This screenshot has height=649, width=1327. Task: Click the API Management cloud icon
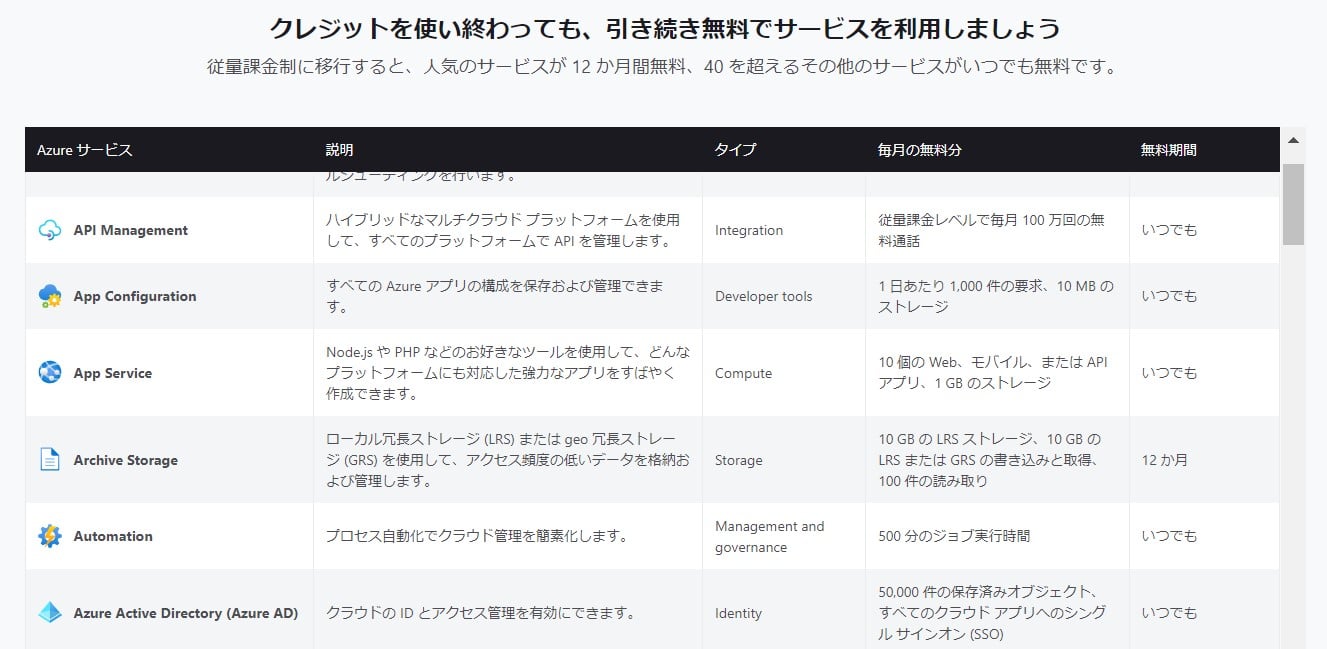point(50,230)
